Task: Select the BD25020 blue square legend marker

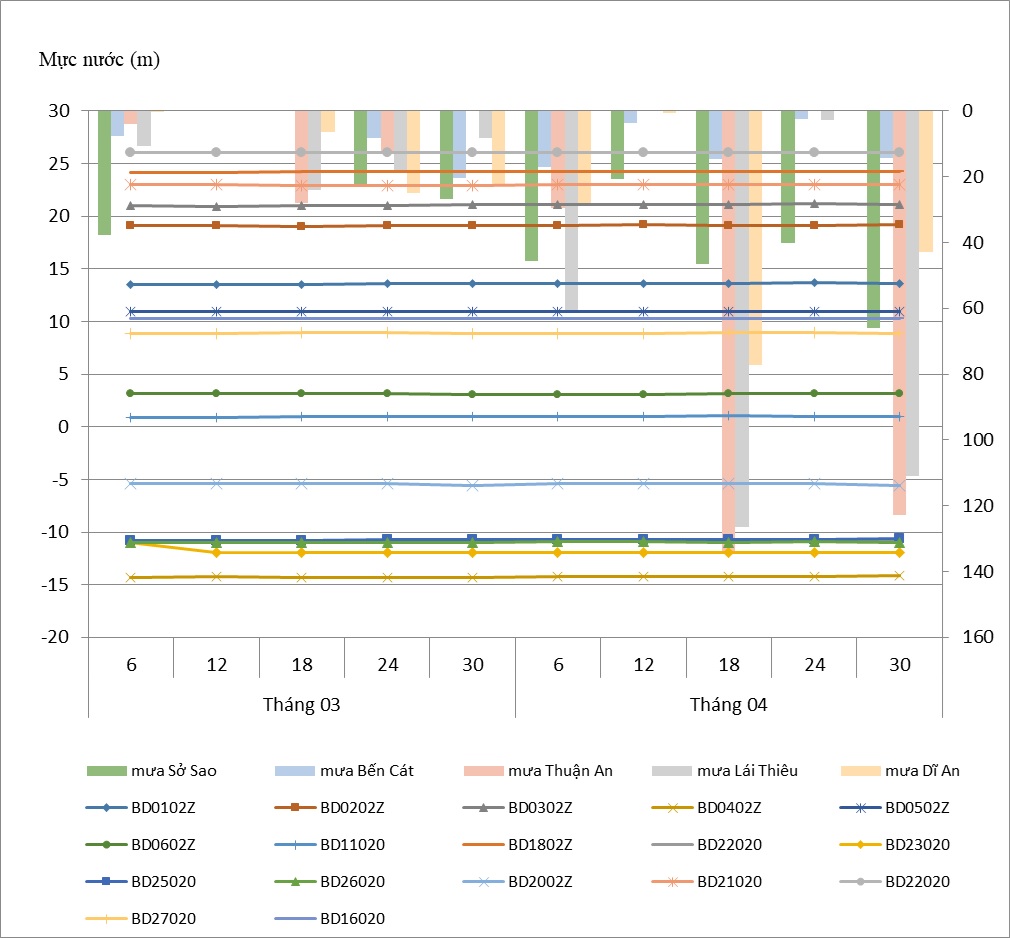Action: [106, 881]
